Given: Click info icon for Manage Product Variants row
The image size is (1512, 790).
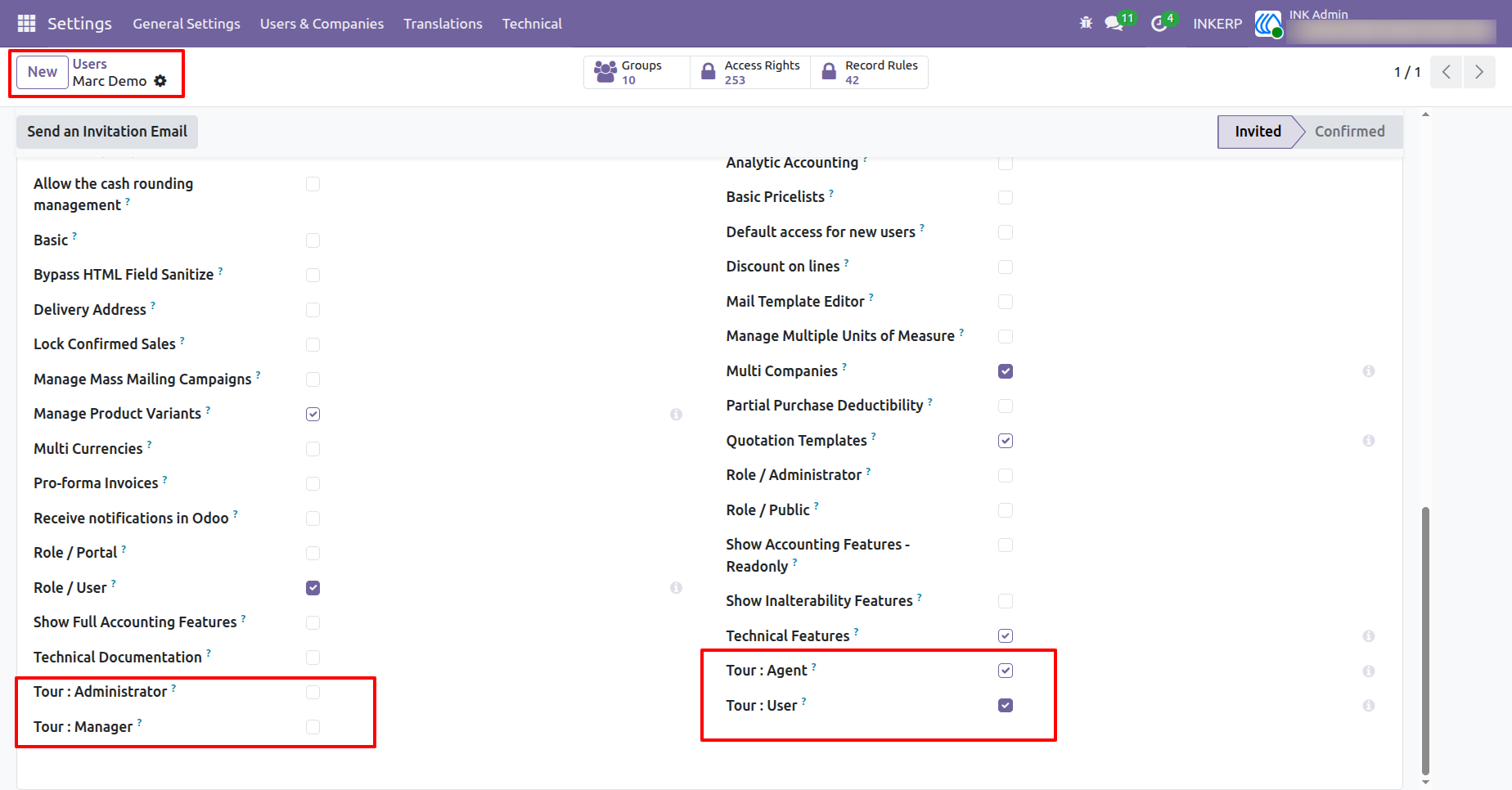Looking at the screenshot, I should point(676,415).
